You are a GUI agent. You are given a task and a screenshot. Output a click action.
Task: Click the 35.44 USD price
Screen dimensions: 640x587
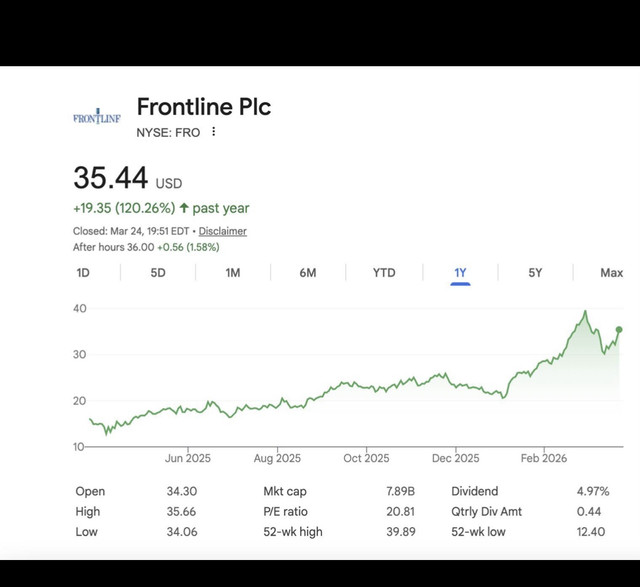(111, 179)
